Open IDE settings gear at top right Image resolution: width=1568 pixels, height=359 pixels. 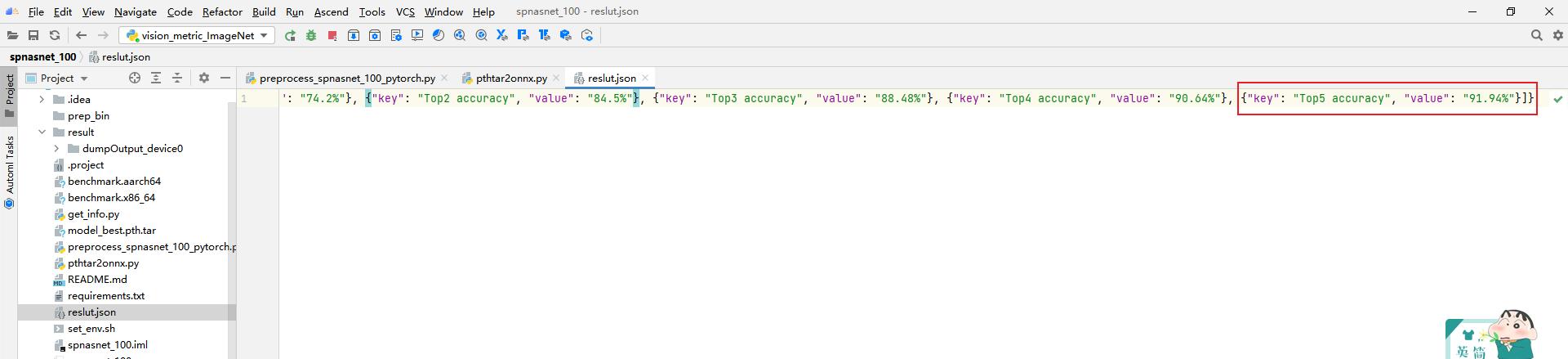pos(1557,35)
